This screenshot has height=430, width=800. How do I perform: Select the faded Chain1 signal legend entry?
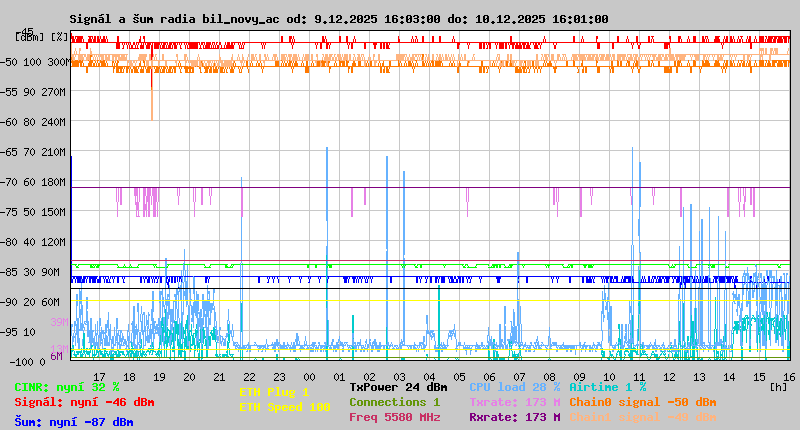click(x=642, y=417)
